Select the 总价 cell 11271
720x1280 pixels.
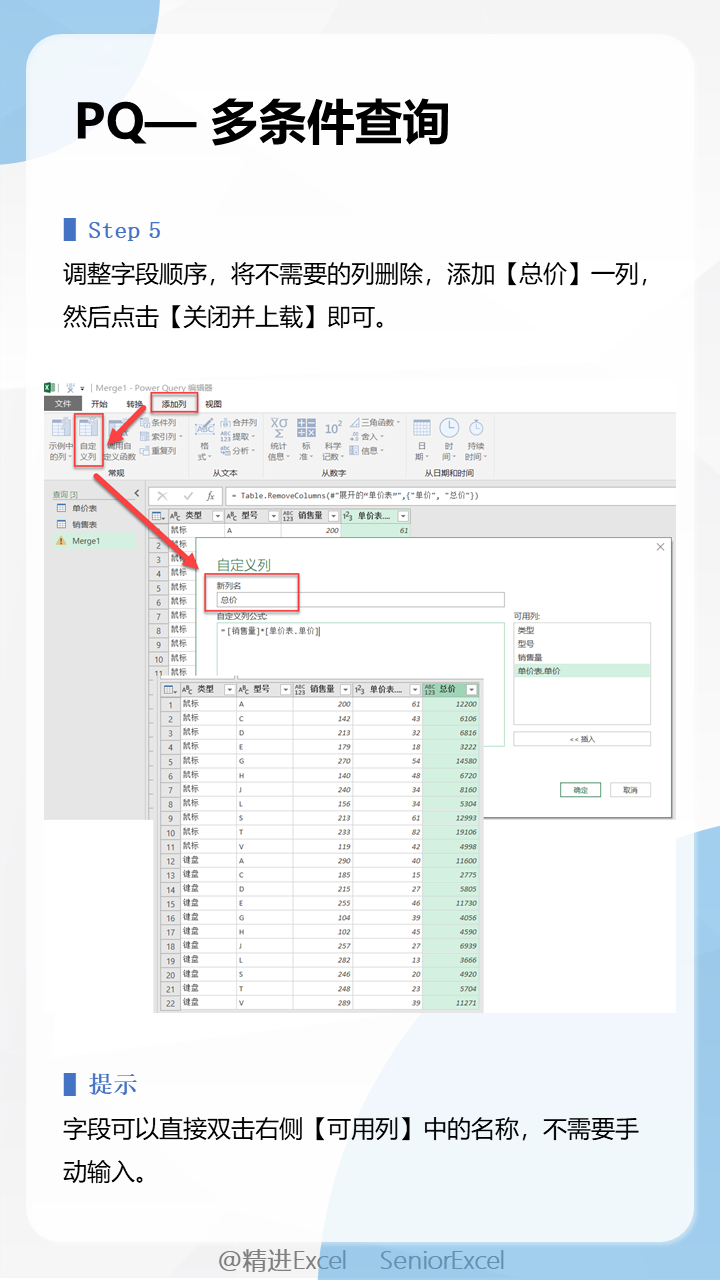[451, 1002]
